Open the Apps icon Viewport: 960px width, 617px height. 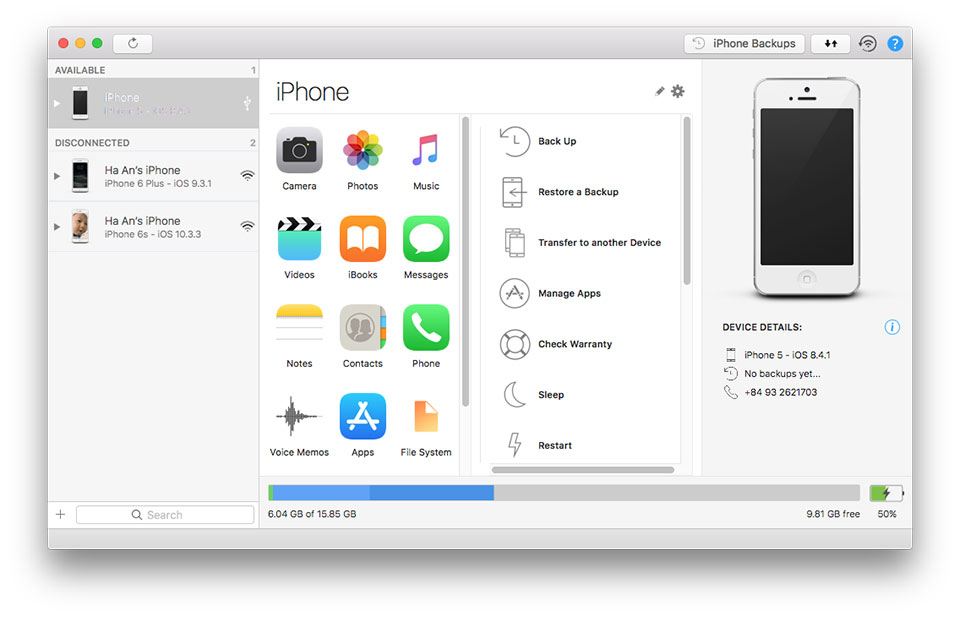362,416
